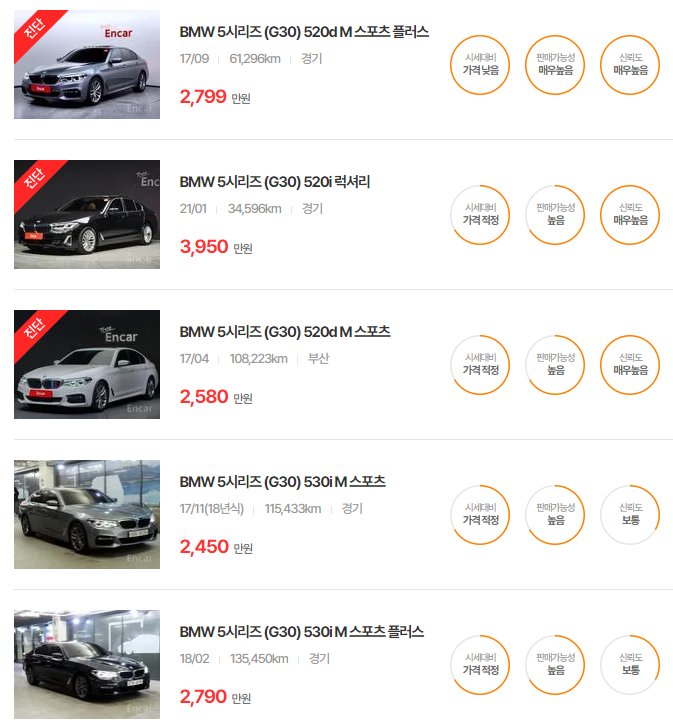This screenshot has width=673, height=725.
Task: Click the 2,790 만원 price
Action: click(x=215, y=697)
